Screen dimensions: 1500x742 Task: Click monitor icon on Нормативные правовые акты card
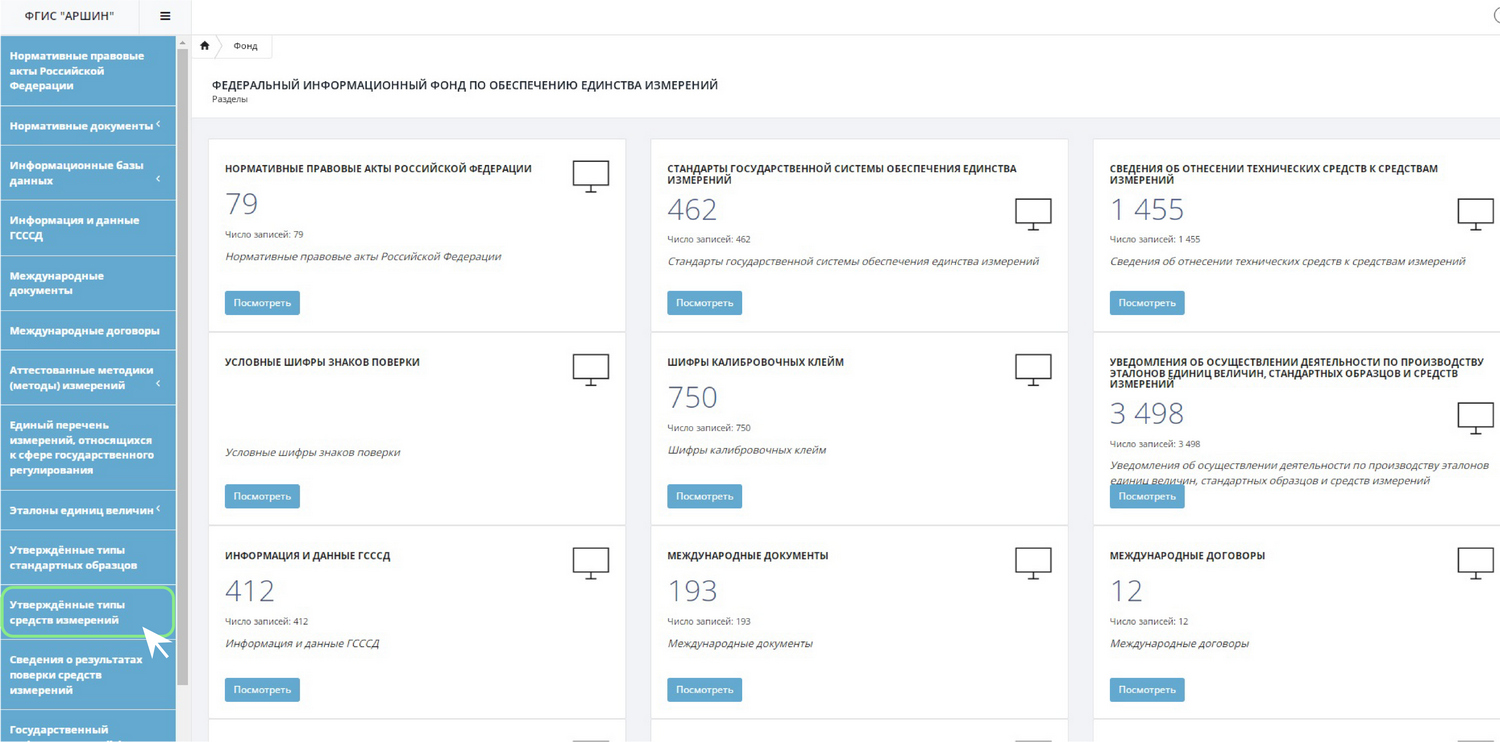[590, 176]
